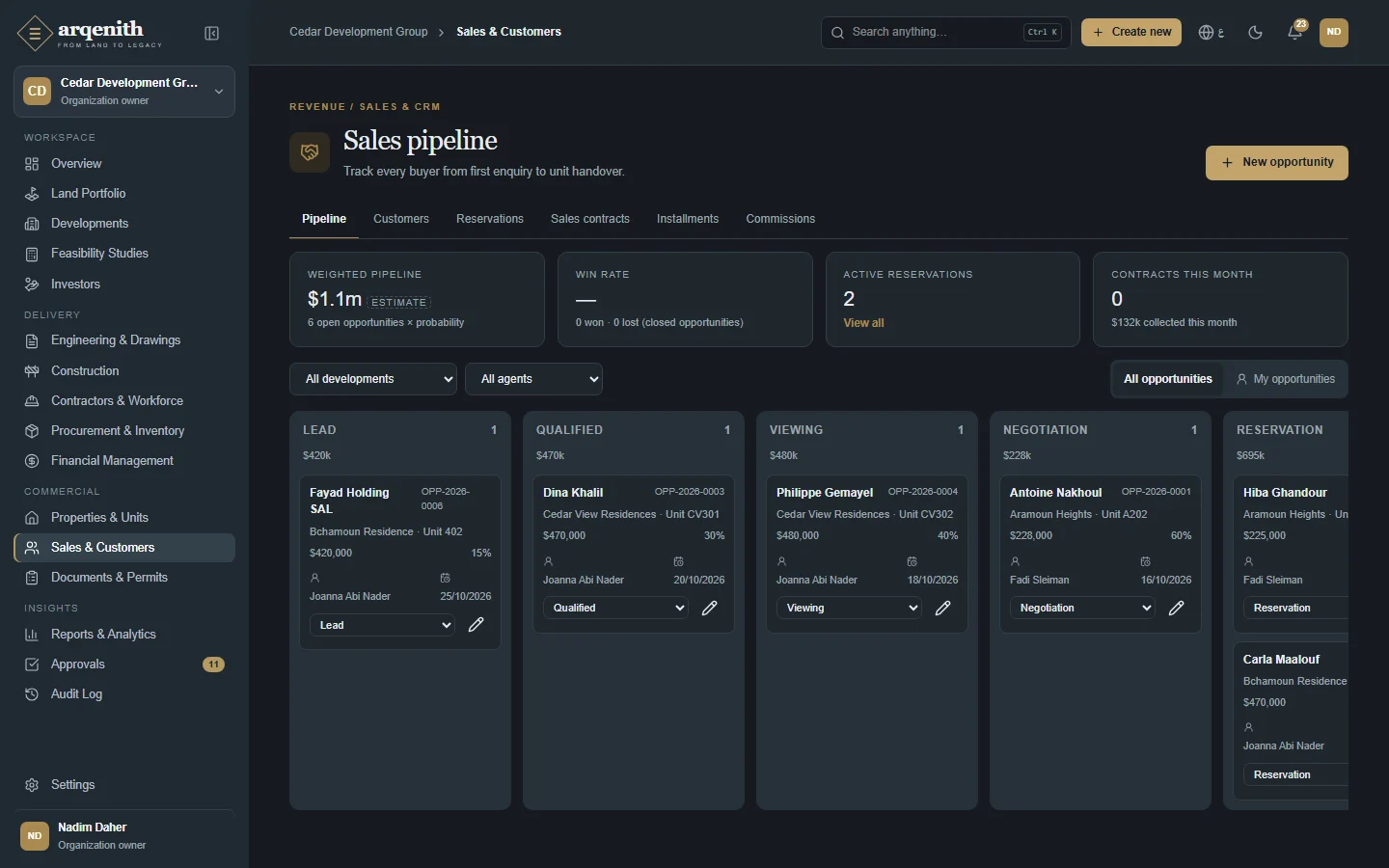Open Developments section
The image size is (1389, 868).
[x=124, y=224]
